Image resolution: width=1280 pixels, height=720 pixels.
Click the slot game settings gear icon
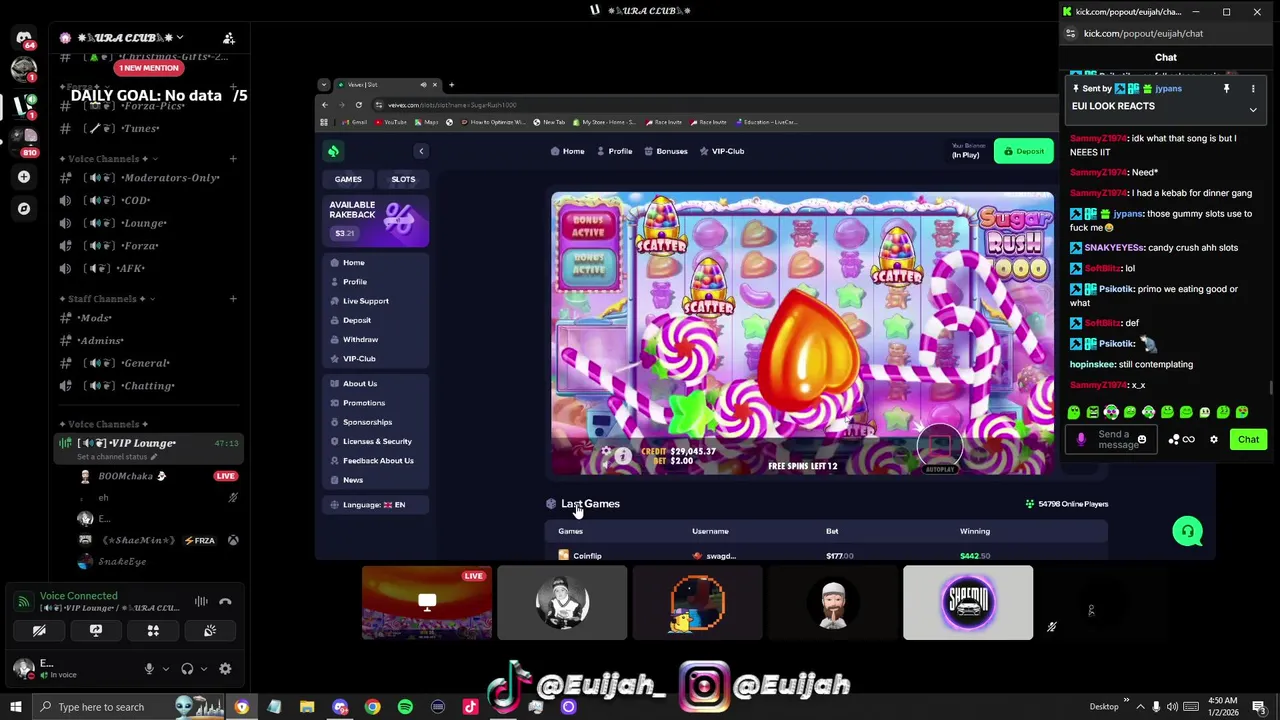605,453
